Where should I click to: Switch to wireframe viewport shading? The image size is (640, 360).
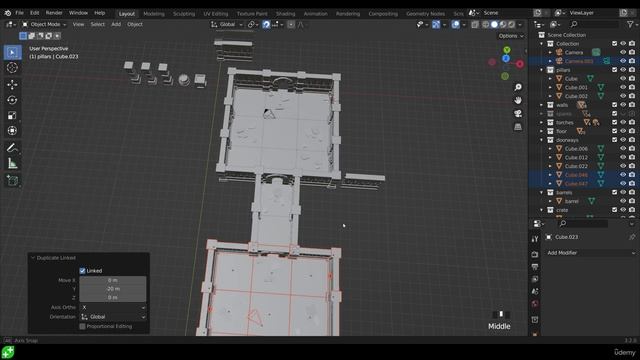coord(485,24)
